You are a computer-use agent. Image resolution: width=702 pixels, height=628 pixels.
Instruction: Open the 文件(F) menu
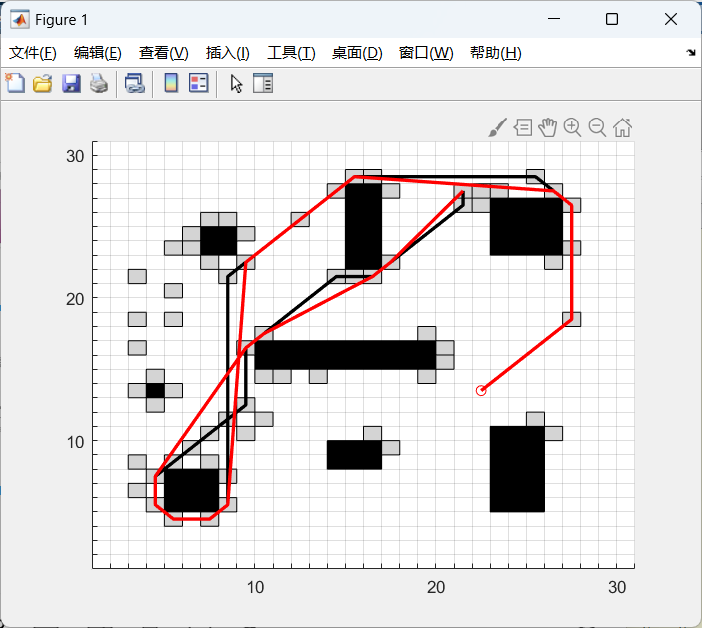(x=33, y=53)
